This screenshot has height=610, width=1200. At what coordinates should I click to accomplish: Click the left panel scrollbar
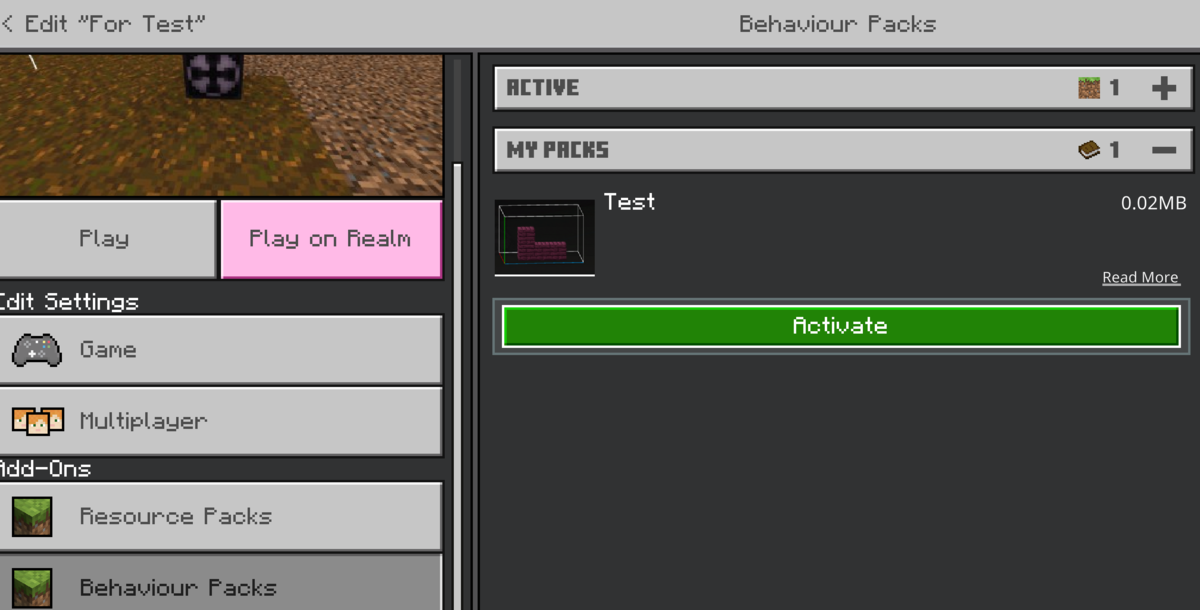(x=458, y=385)
